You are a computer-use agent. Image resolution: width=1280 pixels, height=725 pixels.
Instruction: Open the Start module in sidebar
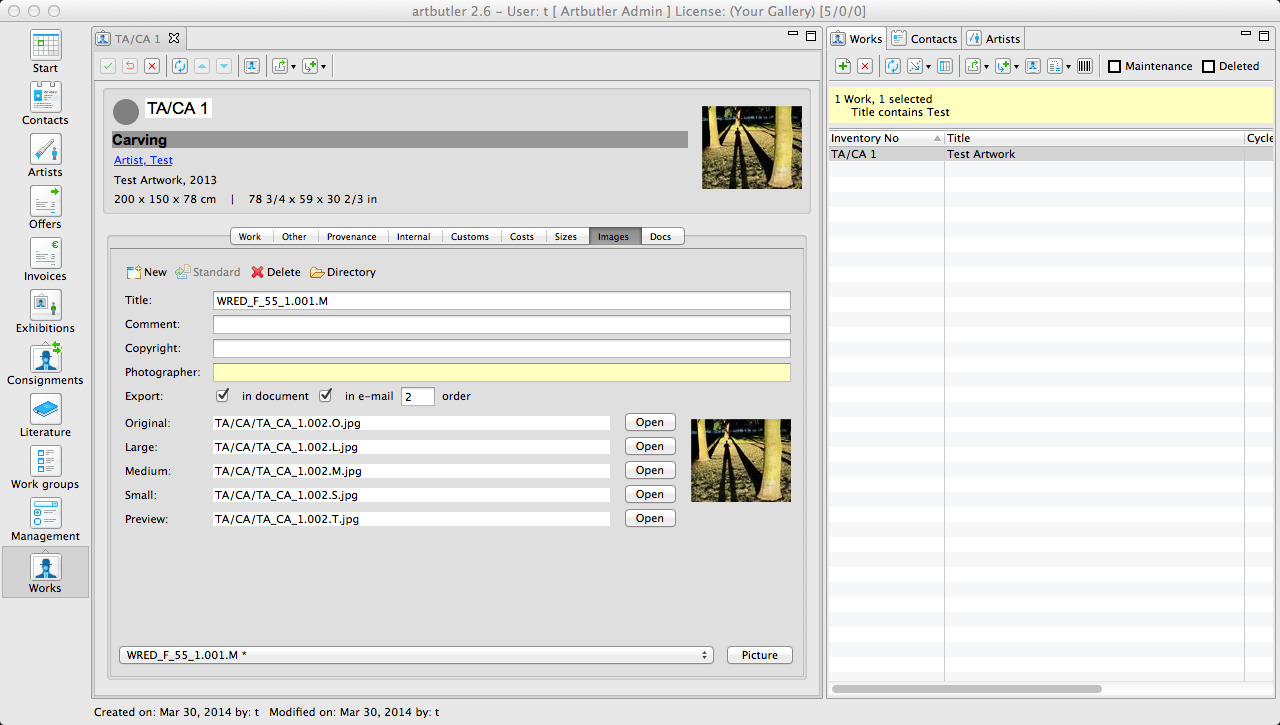(x=45, y=52)
